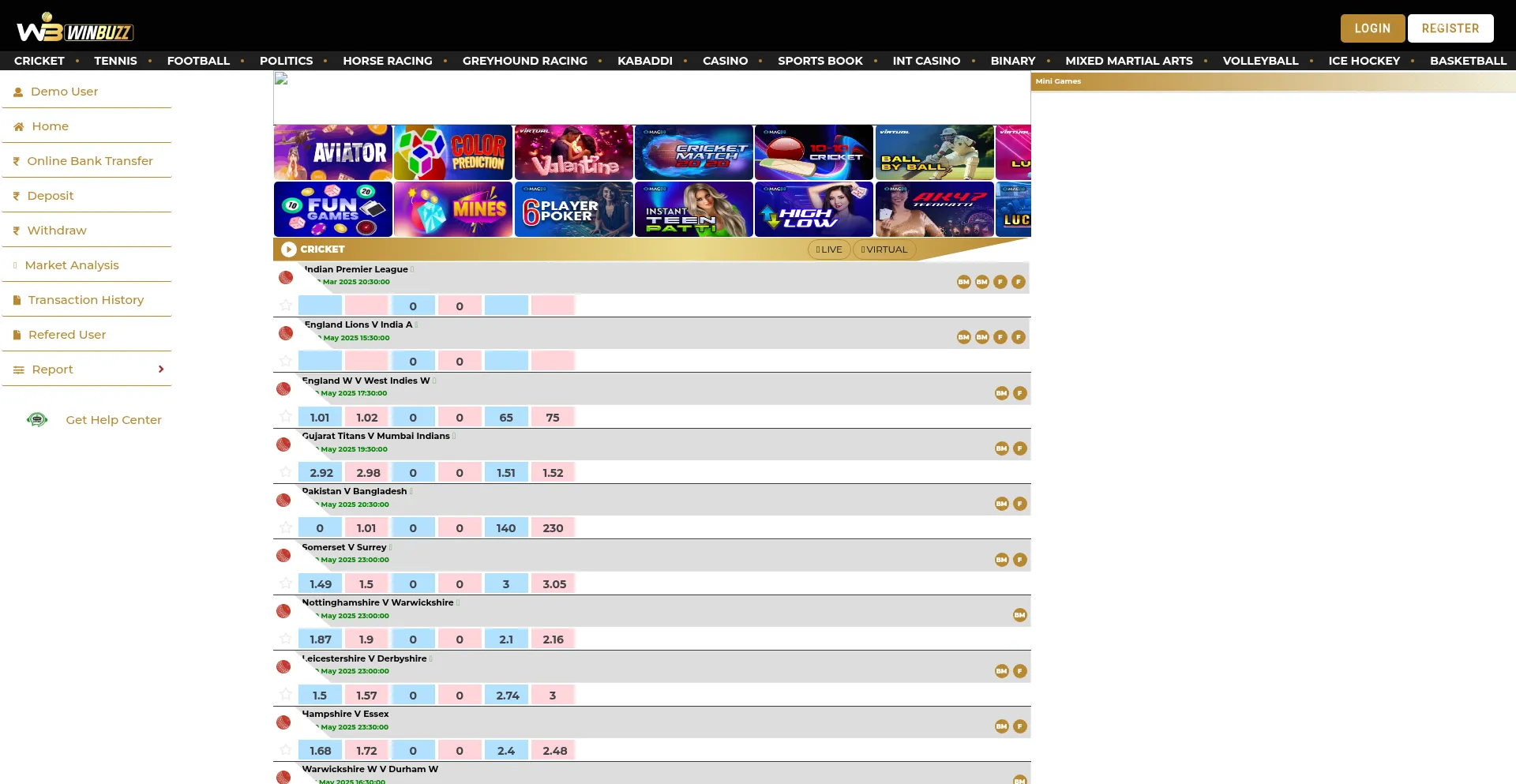Click the rupee icon beside Withdraw

pos(17,231)
